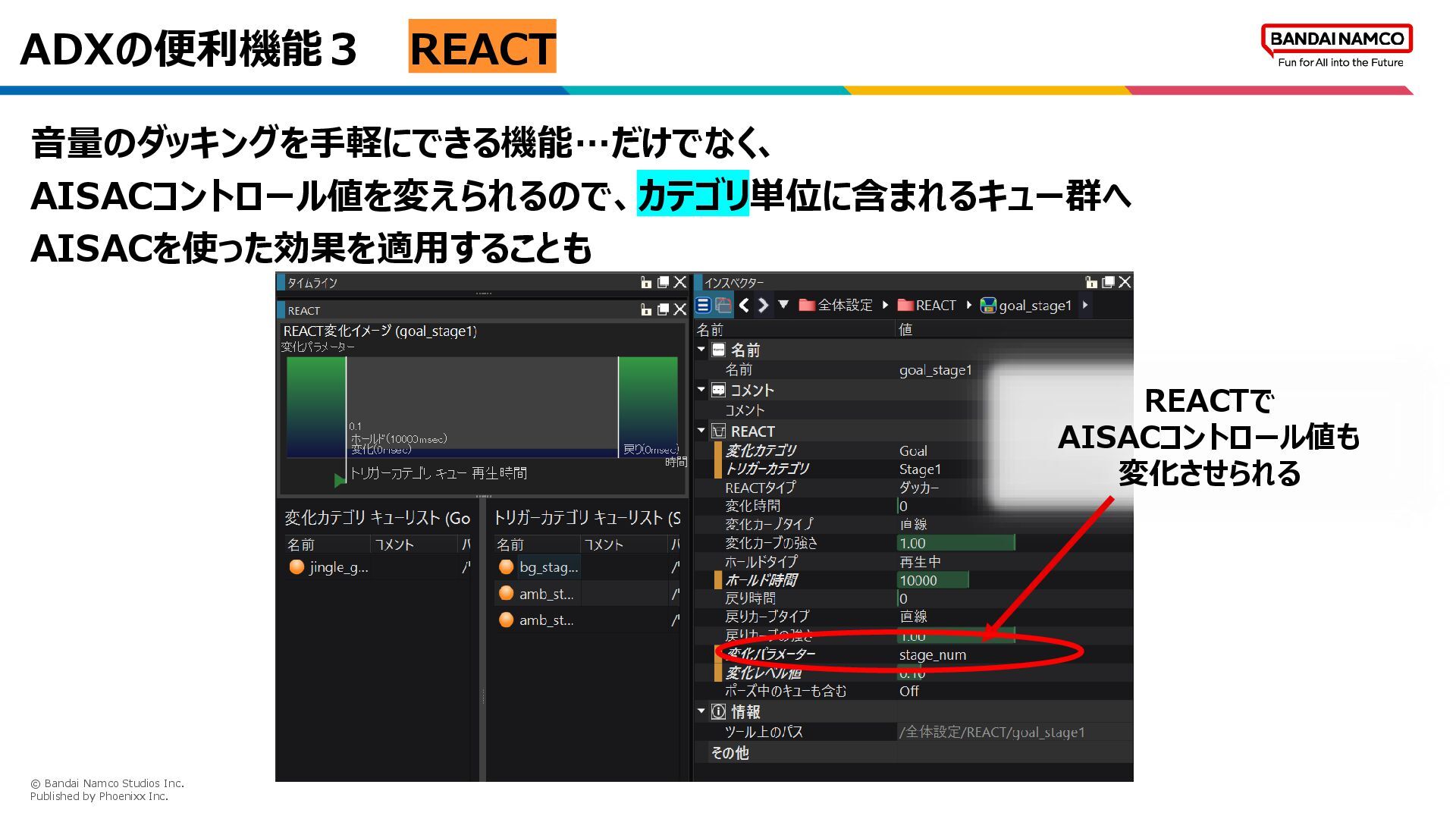The width and height of the screenshot is (1456, 819).
Task: Select the タイムライン panel tab
Action: [x=312, y=283]
